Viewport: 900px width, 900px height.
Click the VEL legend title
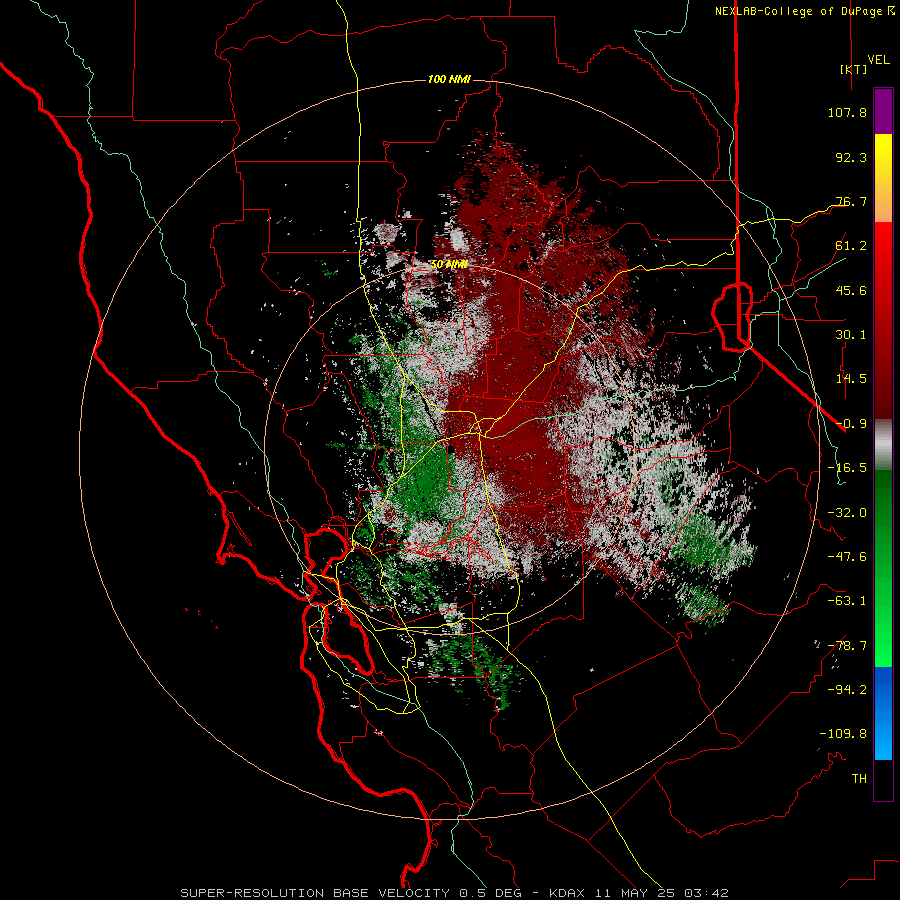pos(878,59)
